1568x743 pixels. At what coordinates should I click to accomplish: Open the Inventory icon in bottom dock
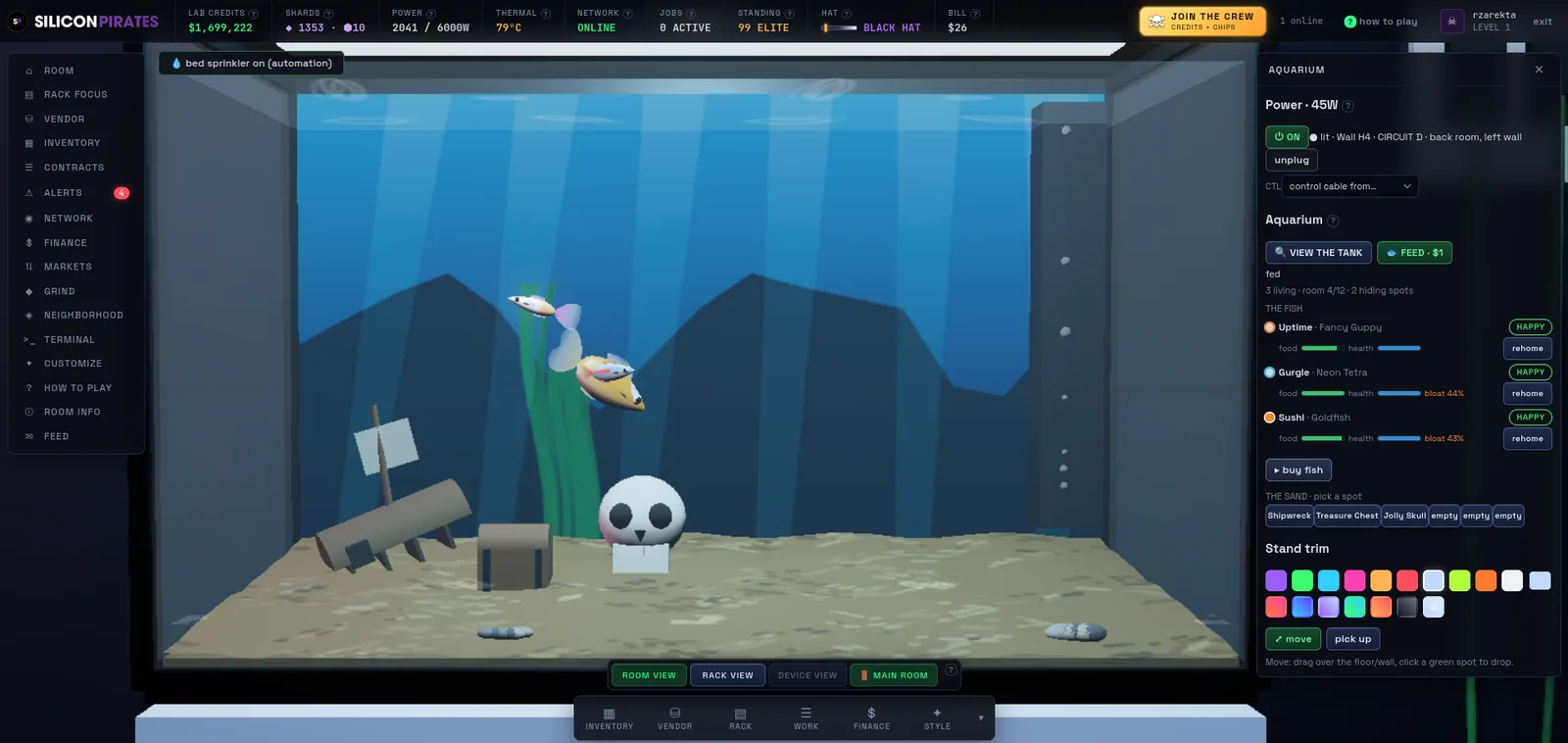[610, 718]
